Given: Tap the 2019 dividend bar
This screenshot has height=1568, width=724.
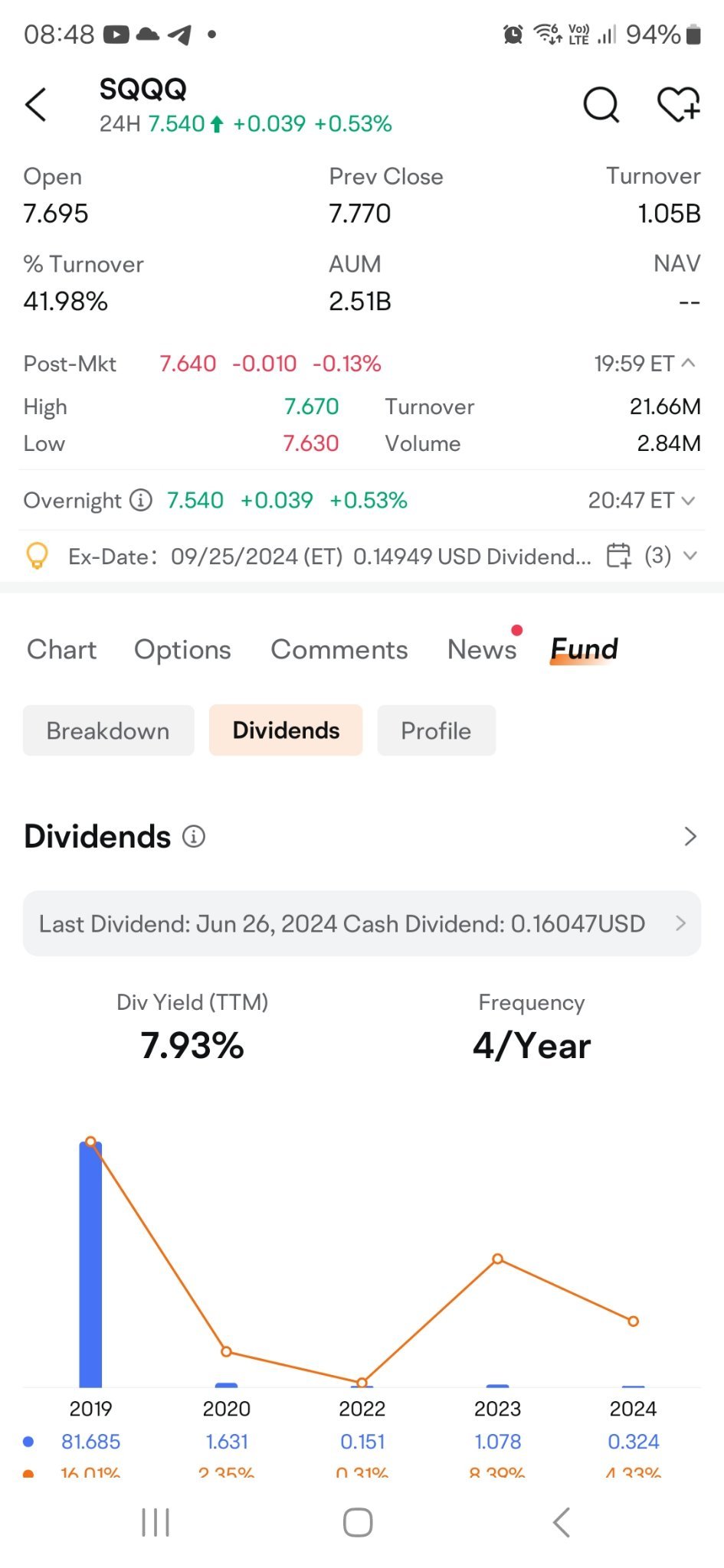Looking at the screenshot, I should pos(90,1263).
